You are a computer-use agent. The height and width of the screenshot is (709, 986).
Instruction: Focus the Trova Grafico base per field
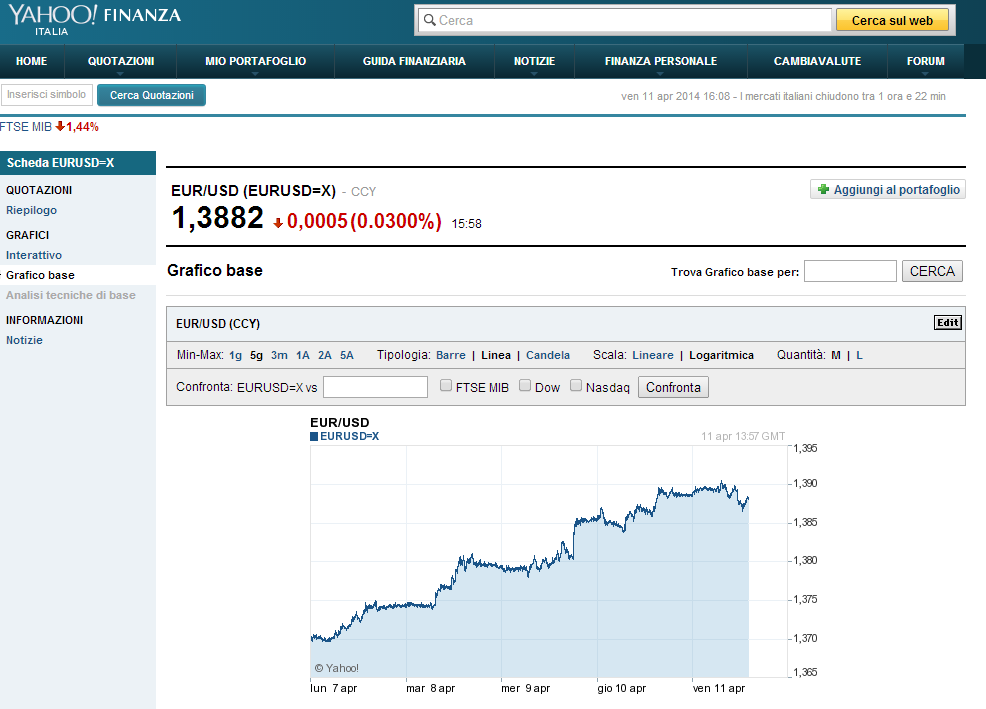(x=850, y=271)
